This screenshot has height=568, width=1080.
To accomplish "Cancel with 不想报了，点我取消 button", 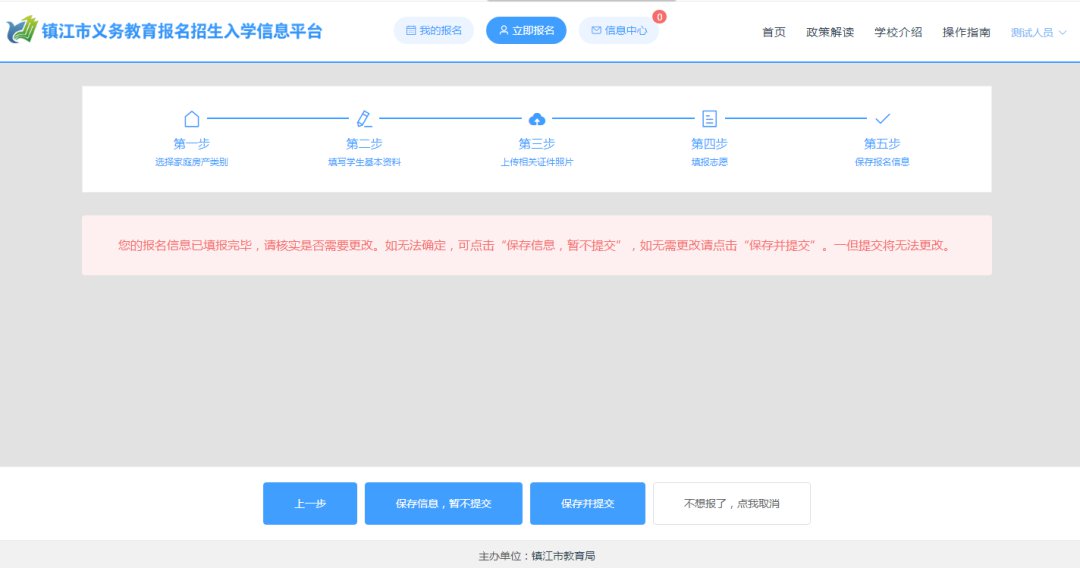I will click(x=731, y=503).
